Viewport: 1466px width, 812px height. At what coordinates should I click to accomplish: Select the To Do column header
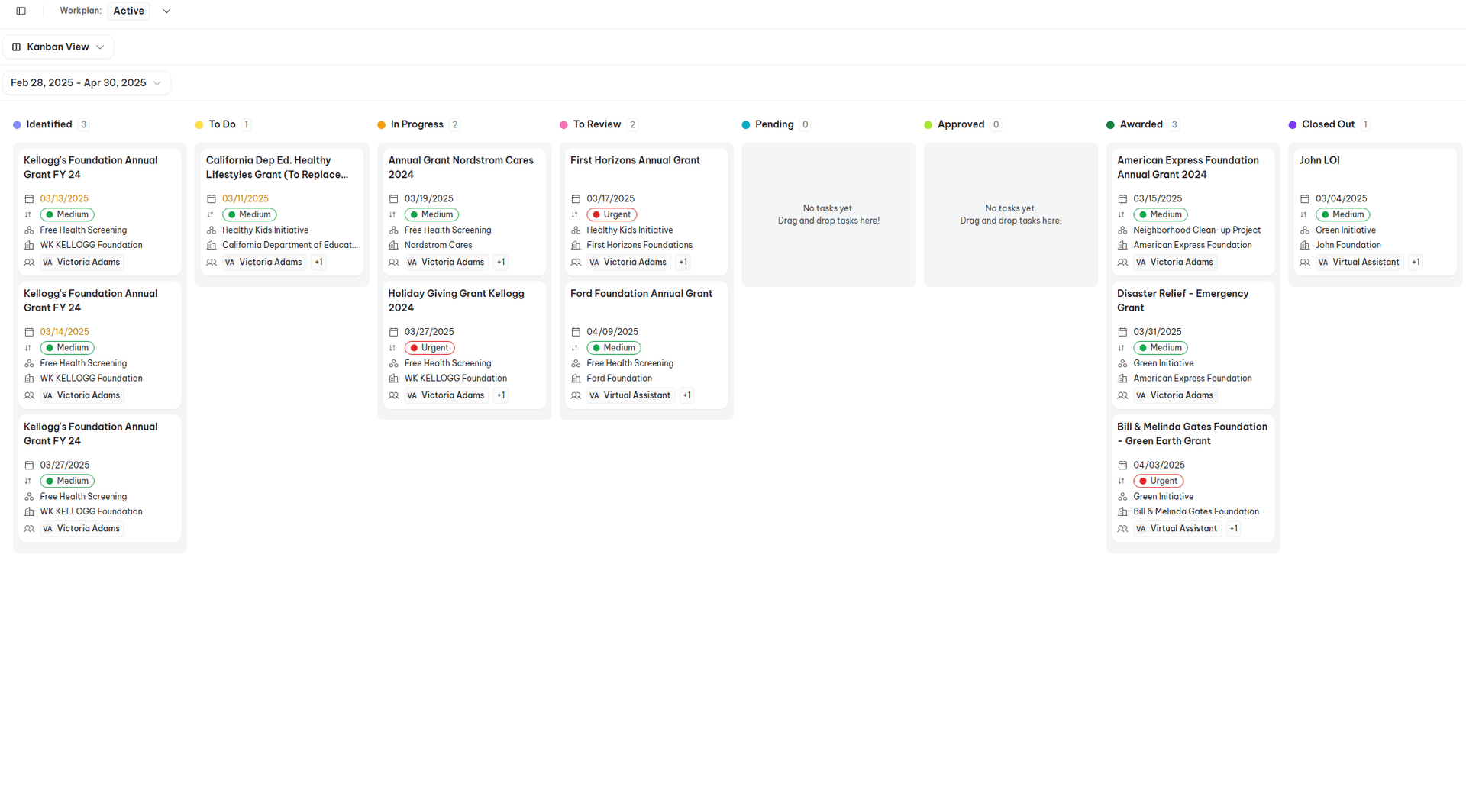(x=222, y=124)
